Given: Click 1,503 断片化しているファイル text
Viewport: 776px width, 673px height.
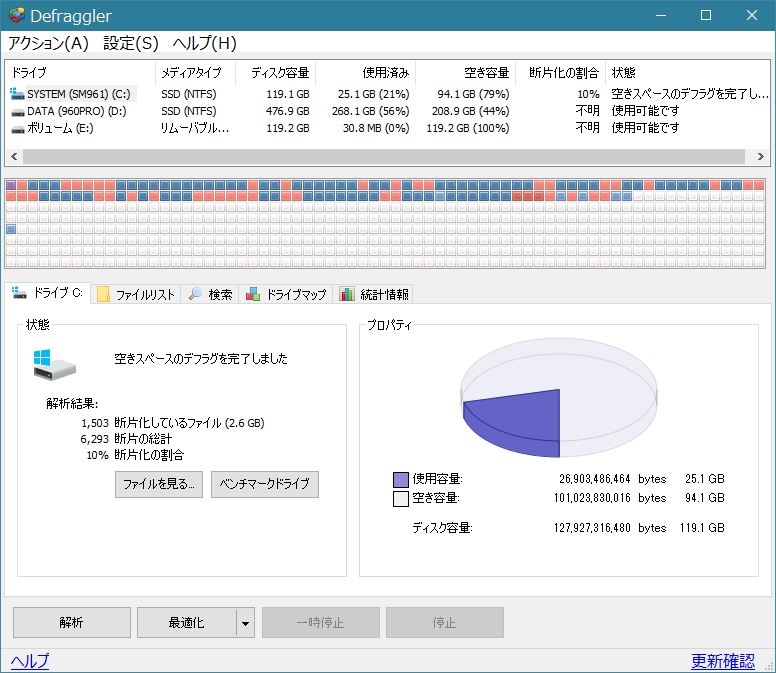Looking at the screenshot, I should click(173, 423).
